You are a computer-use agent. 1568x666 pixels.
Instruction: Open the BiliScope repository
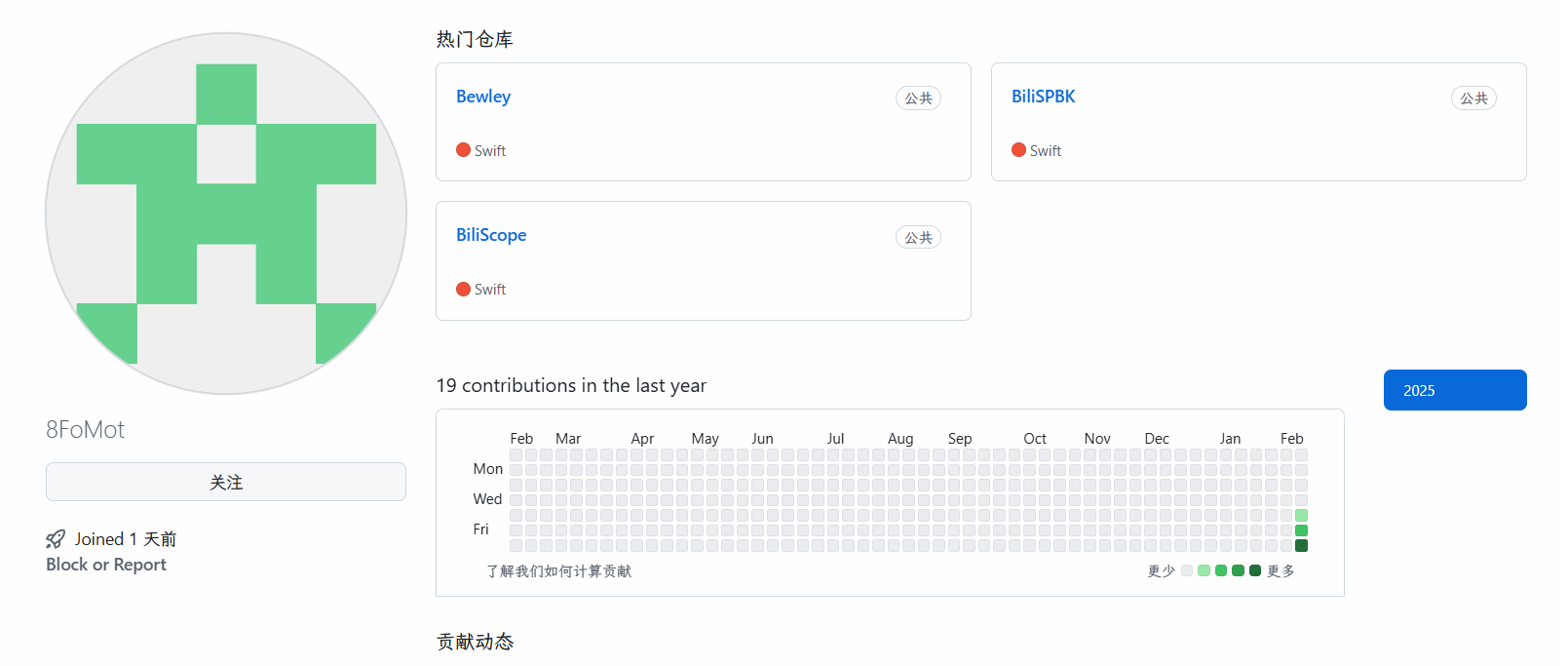pyautogui.click(x=491, y=235)
